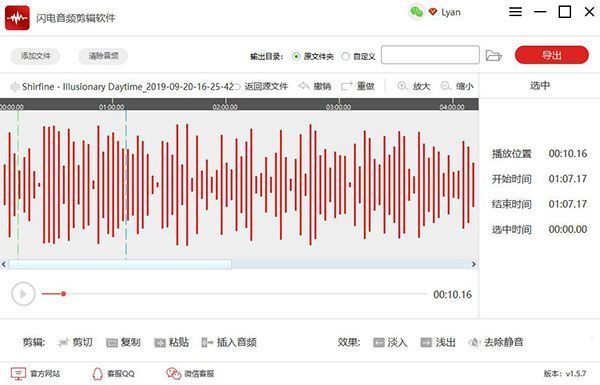The width and height of the screenshot is (600, 385).
Task: Zoom in with the 放大 button
Action: coord(414,86)
